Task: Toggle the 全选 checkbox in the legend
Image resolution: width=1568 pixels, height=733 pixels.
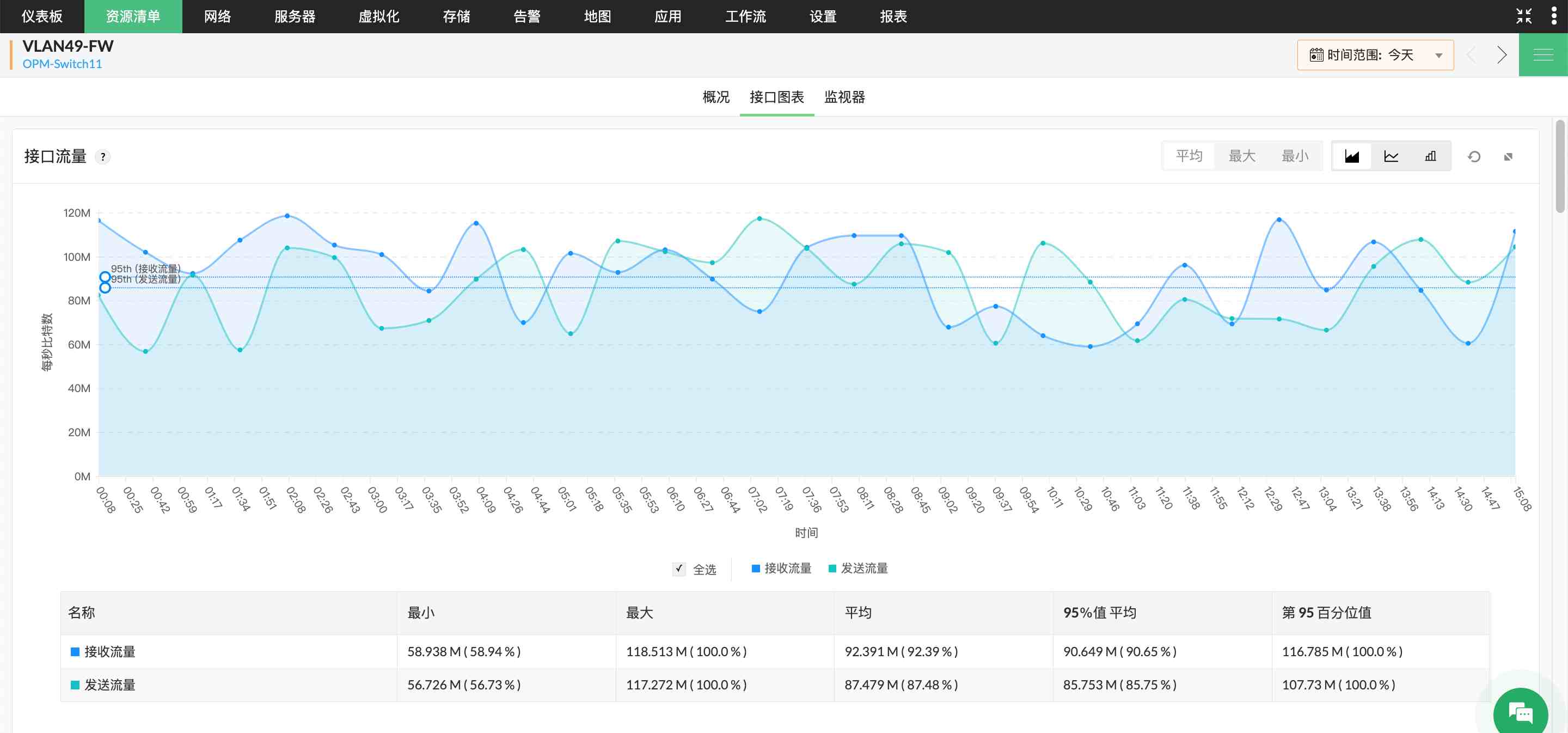Action: 679,569
